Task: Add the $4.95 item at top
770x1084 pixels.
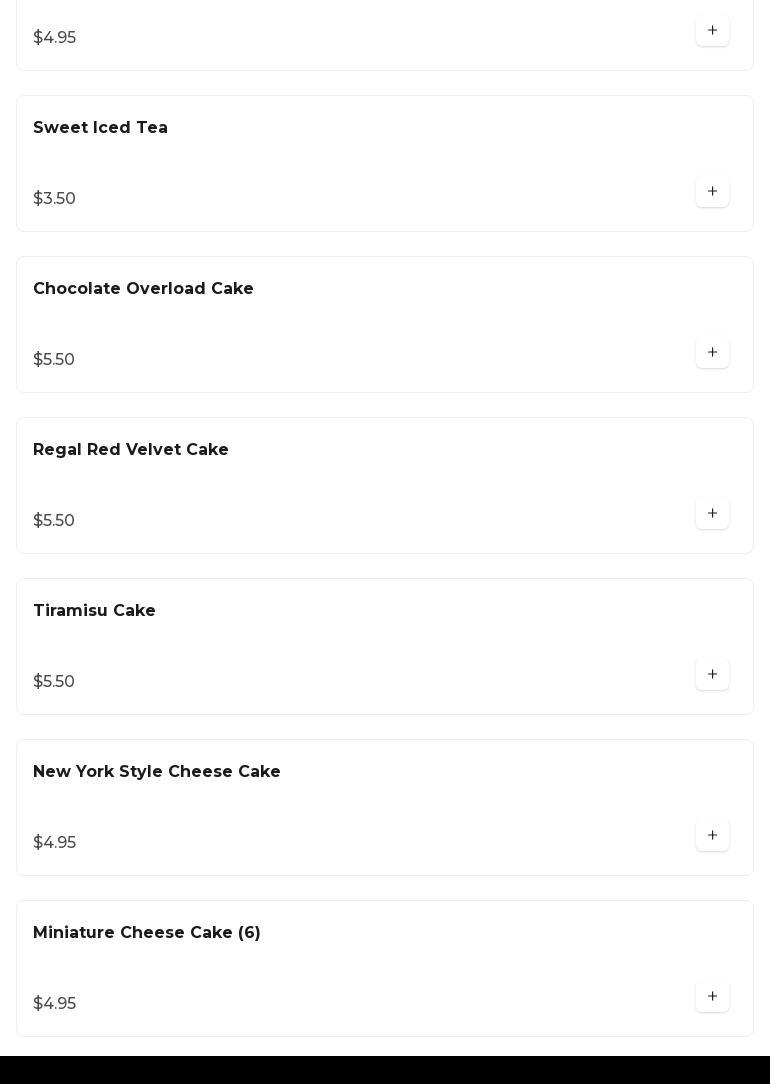Action: (x=712, y=31)
